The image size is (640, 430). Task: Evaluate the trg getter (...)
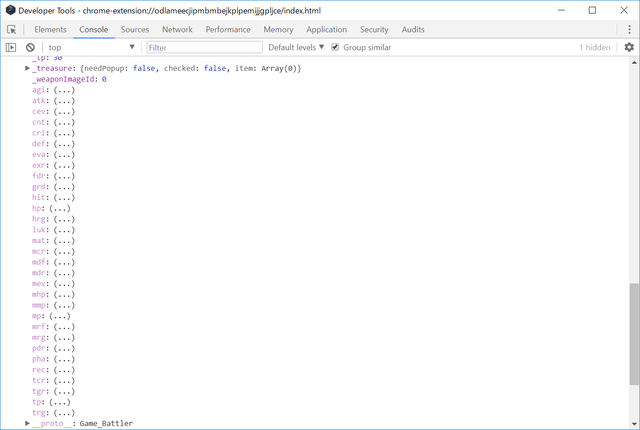click(x=64, y=413)
